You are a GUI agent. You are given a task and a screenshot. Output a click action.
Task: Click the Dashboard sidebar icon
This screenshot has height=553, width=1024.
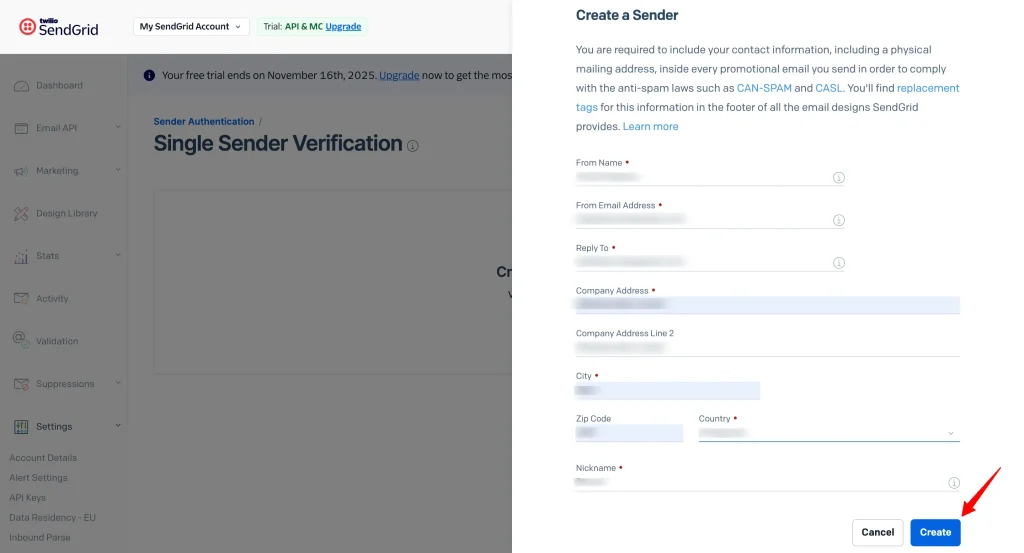pyautogui.click(x=21, y=86)
